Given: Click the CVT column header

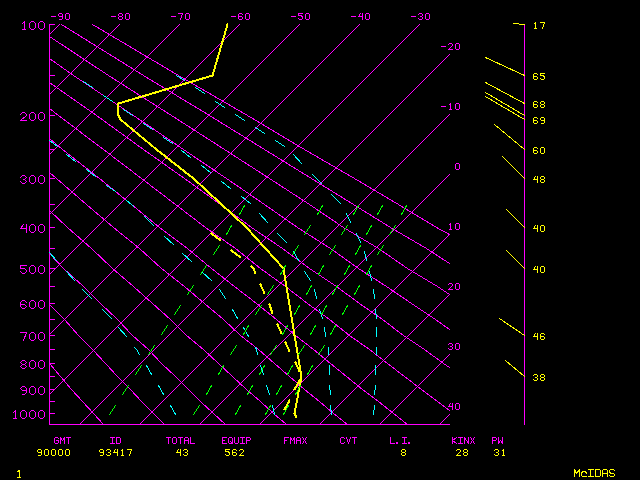Looking at the screenshot, I should pyautogui.click(x=348, y=440).
